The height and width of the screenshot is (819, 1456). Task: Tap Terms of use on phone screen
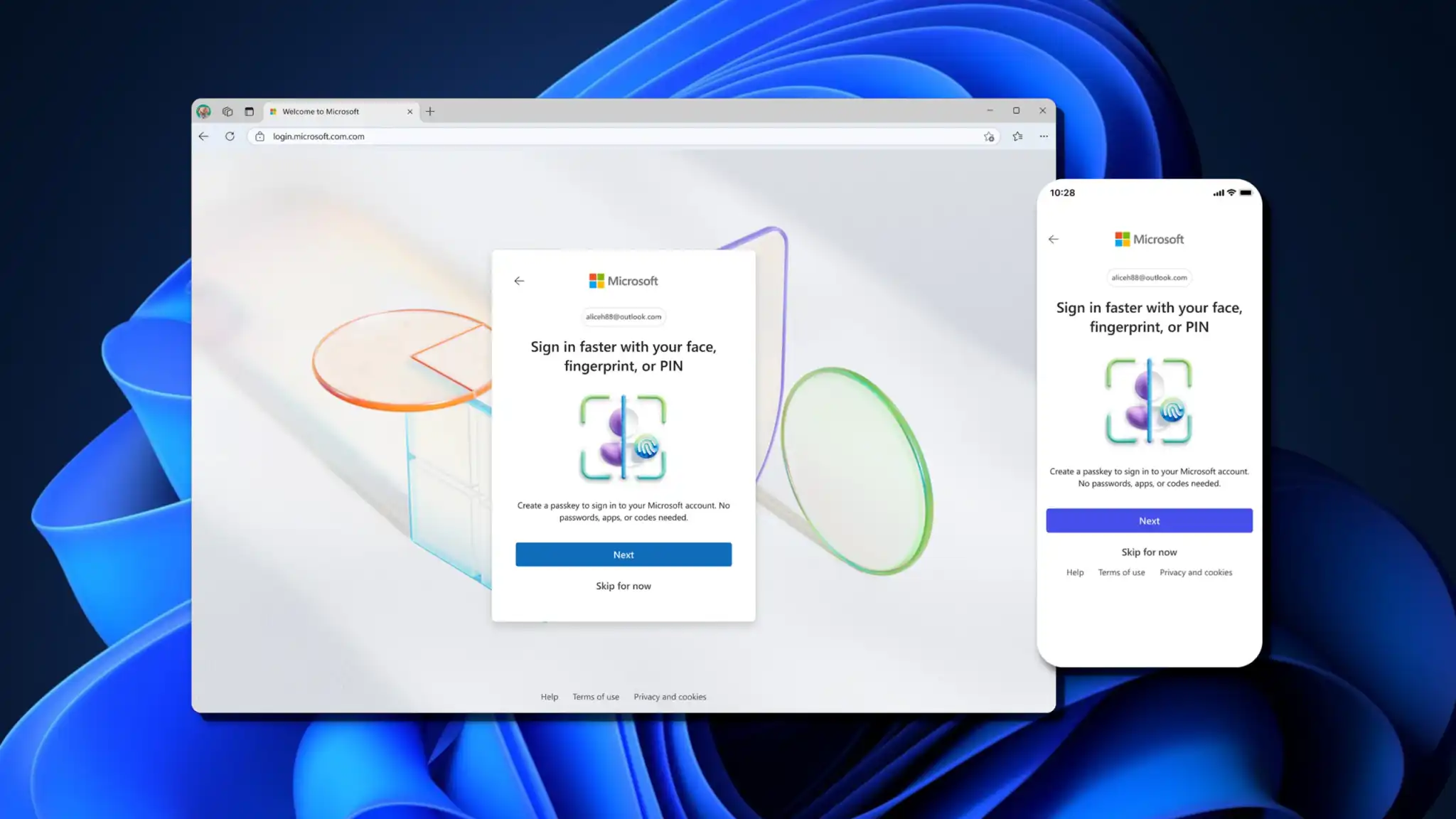(x=1122, y=572)
